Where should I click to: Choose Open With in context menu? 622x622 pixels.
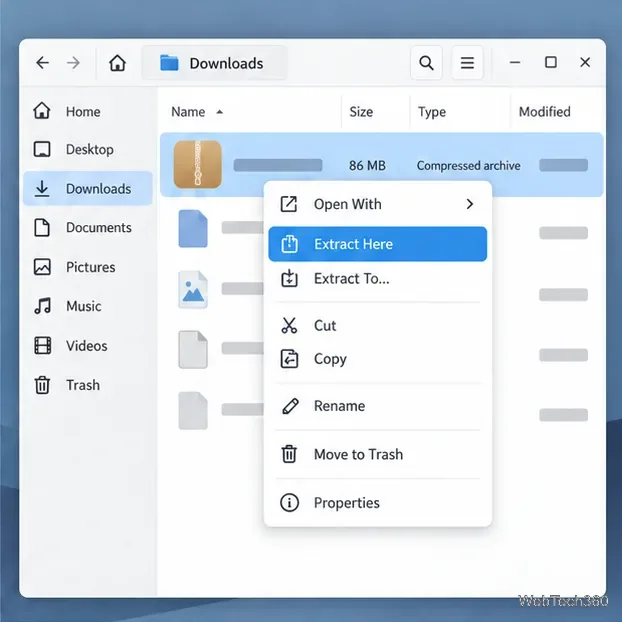point(378,204)
